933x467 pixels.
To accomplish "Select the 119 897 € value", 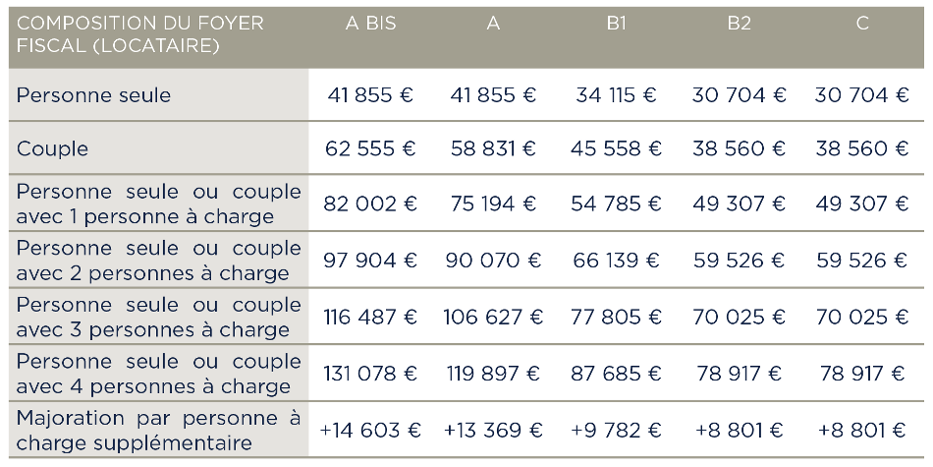I will 493,374.
